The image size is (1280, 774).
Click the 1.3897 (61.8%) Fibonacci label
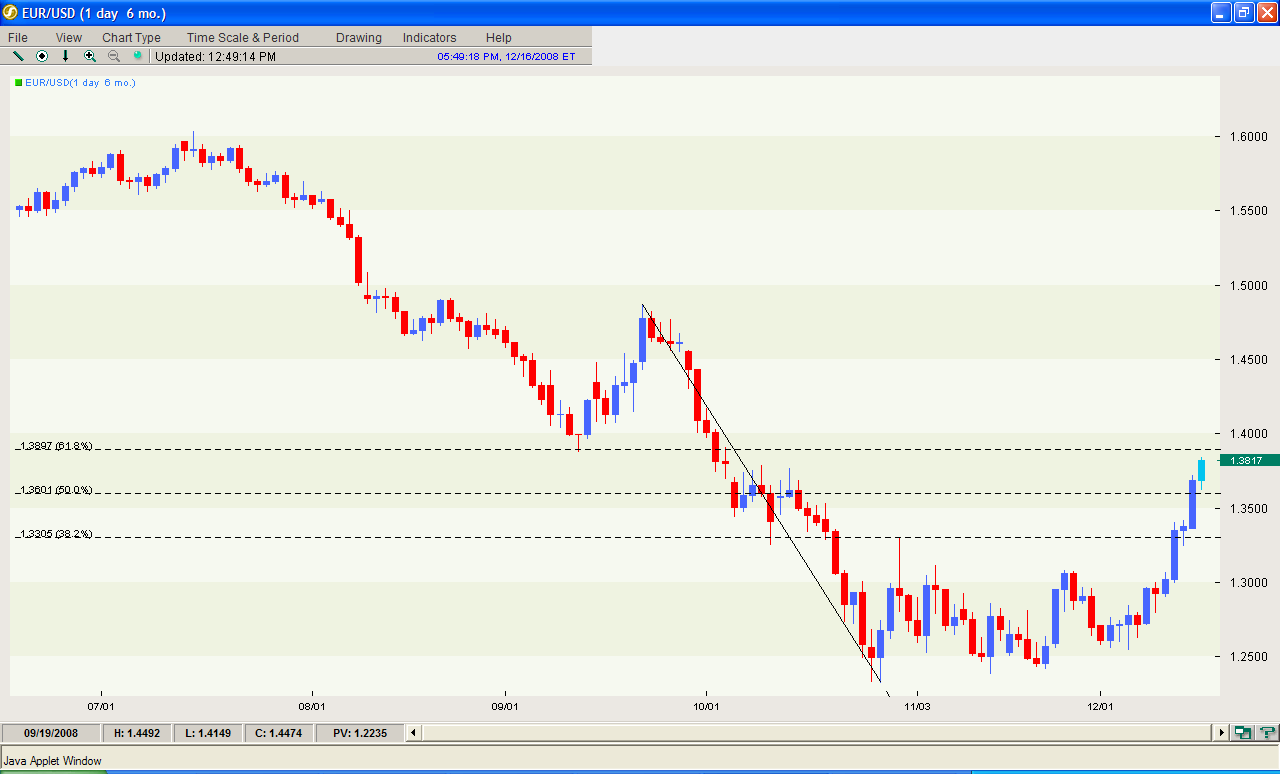point(56,446)
